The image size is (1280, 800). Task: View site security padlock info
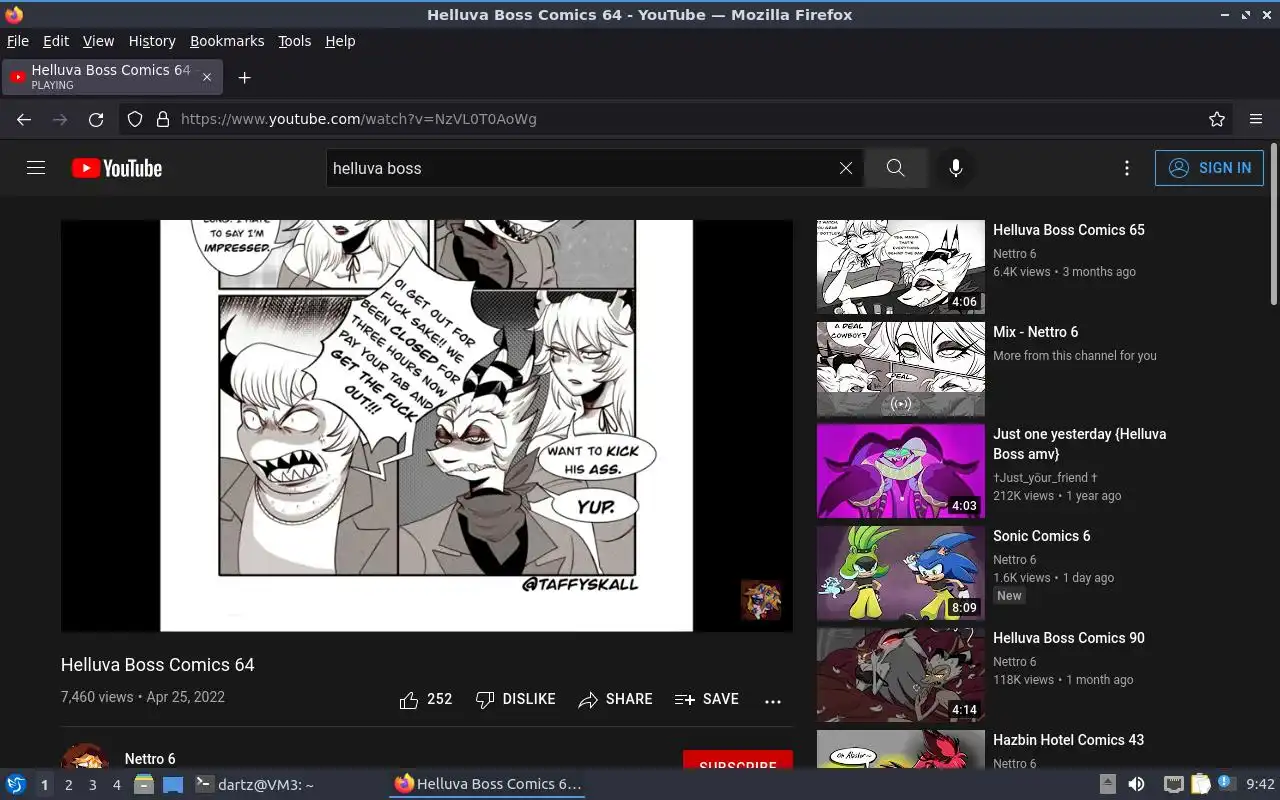tap(163, 119)
